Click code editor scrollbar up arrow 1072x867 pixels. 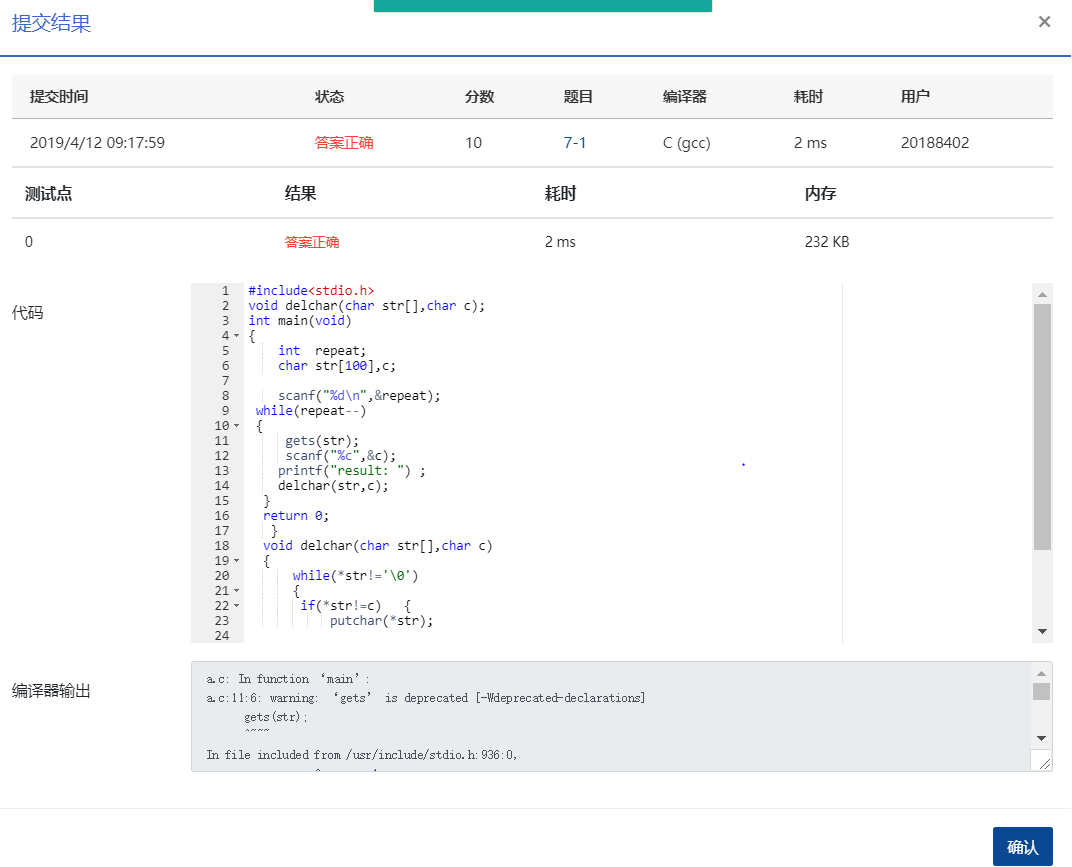click(1042, 295)
